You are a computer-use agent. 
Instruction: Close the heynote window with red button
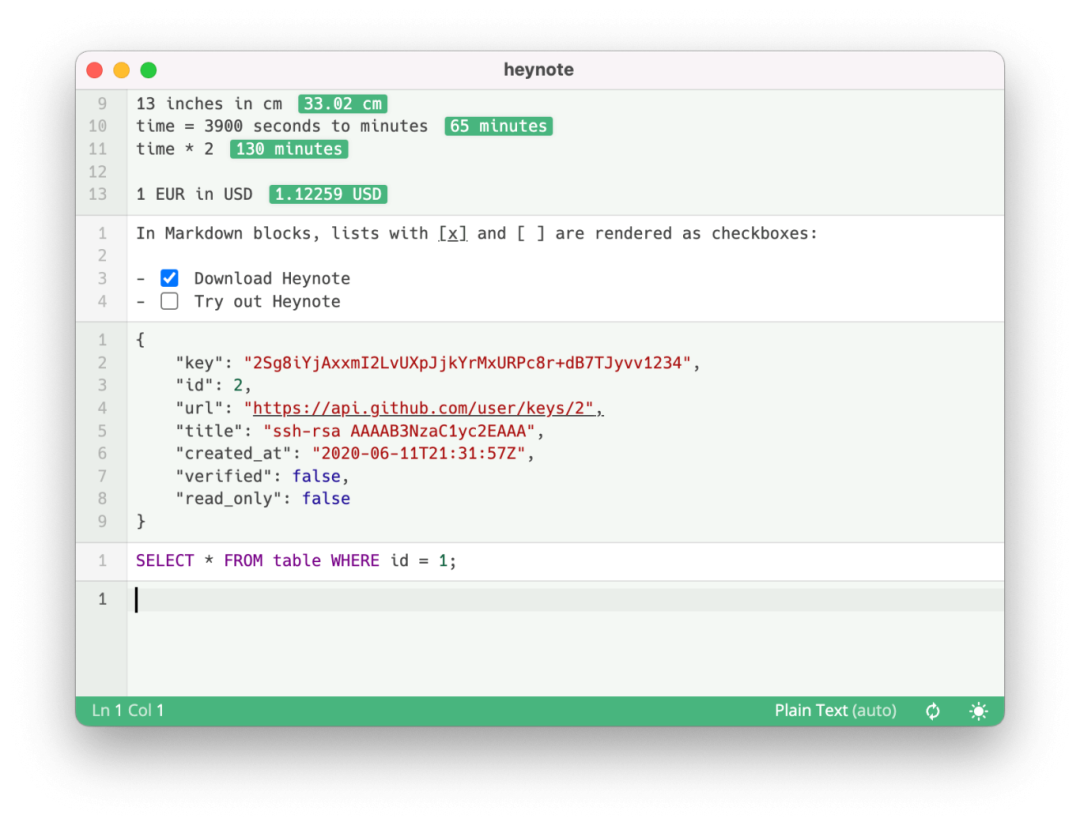point(95,70)
